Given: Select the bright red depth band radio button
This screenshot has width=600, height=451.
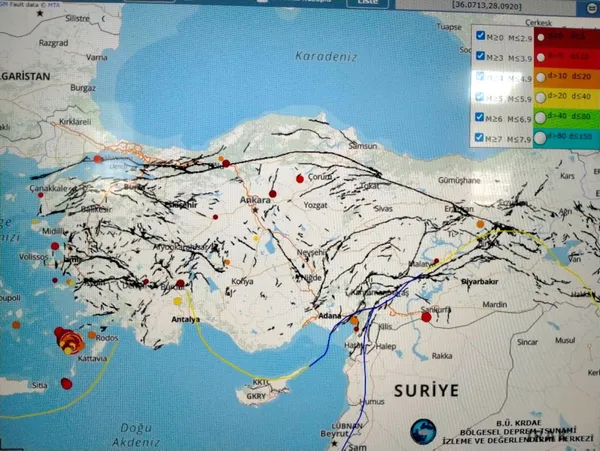Looking at the screenshot, I should click(x=541, y=57).
